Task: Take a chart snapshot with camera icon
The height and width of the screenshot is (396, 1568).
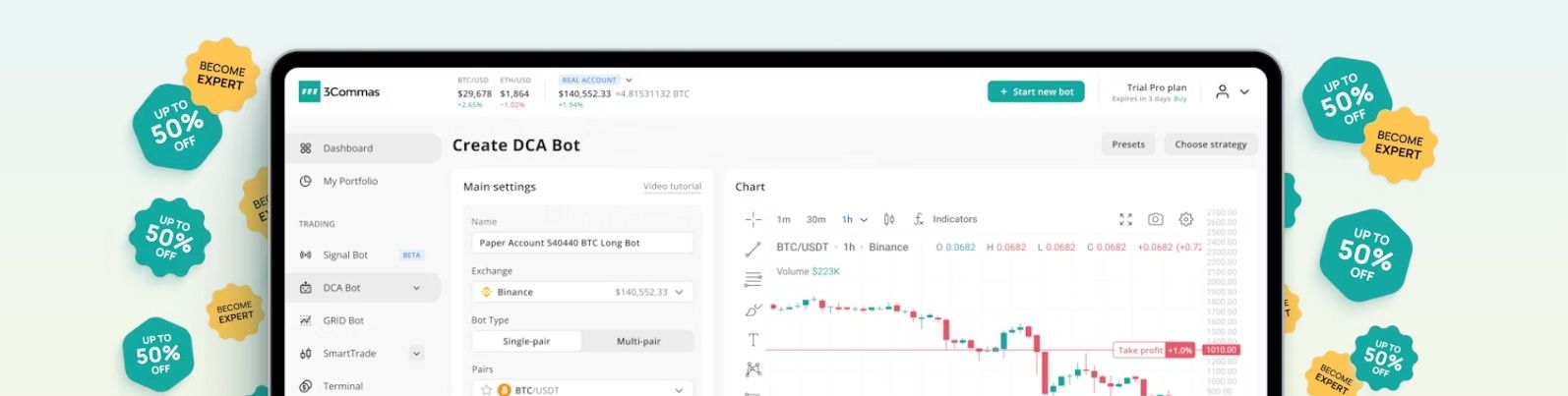Action: [x=1156, y=219]
